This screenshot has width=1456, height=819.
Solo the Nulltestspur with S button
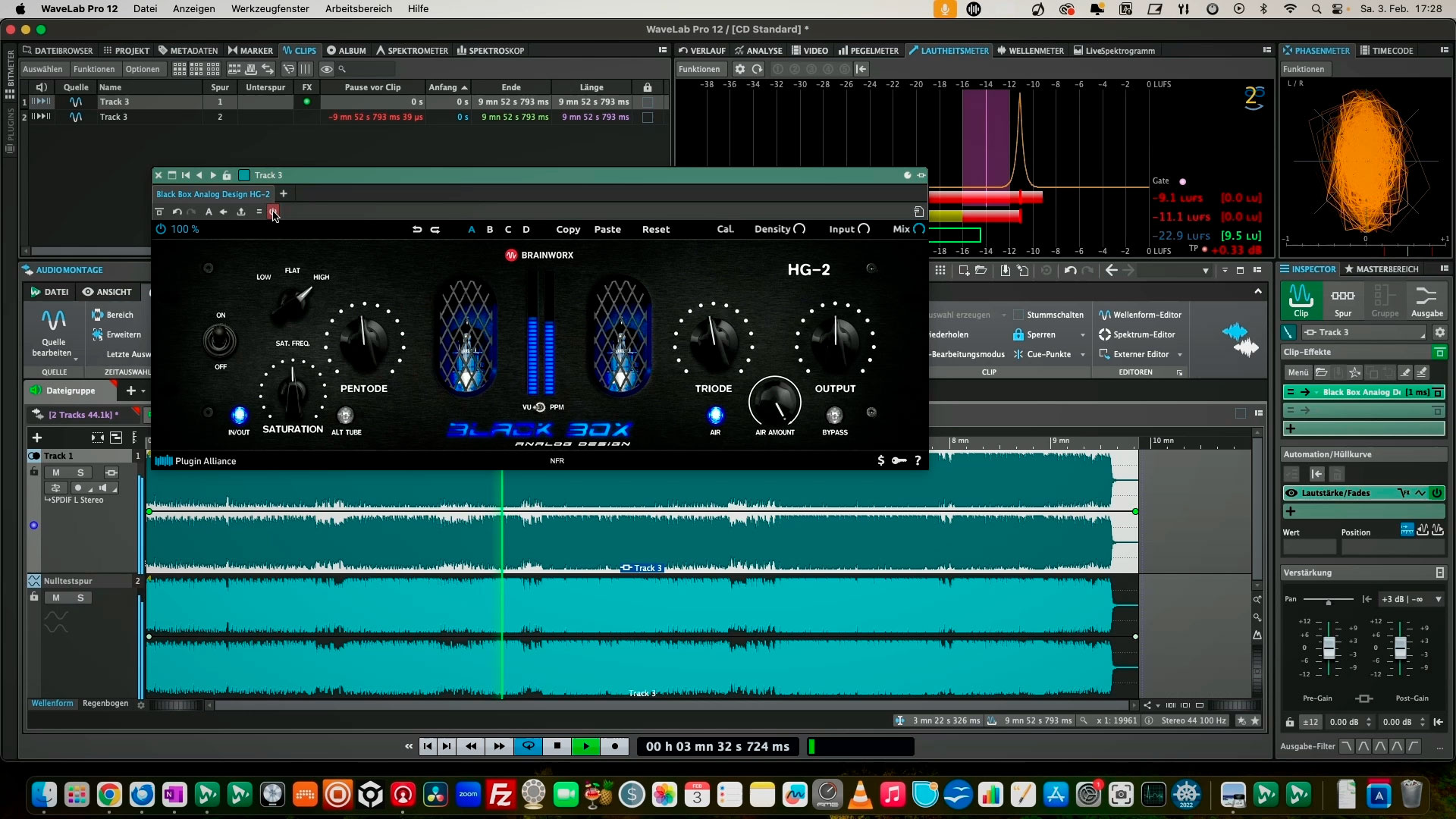click(80, 598)
